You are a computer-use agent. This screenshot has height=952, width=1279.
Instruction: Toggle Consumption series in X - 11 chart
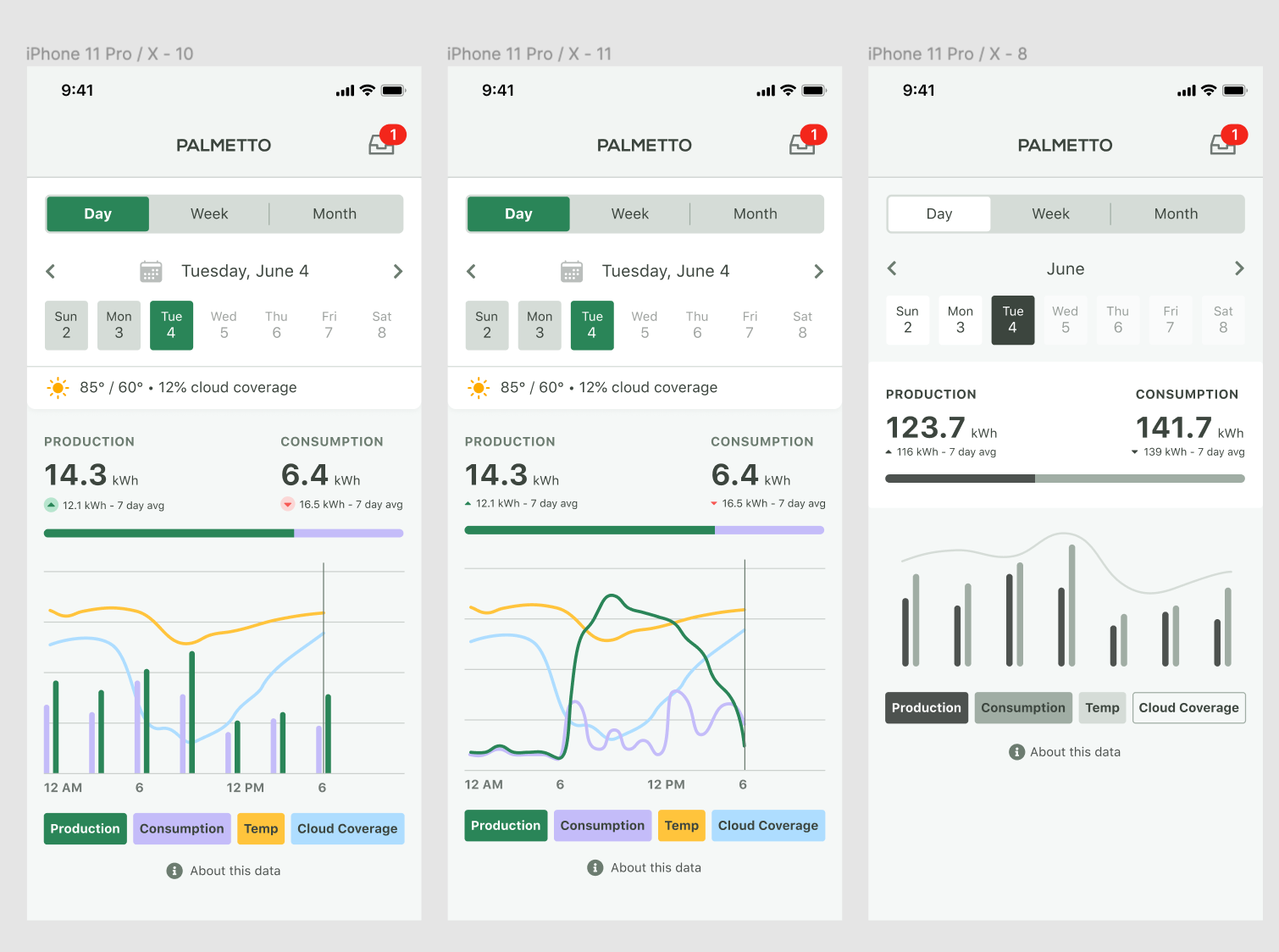603,826
